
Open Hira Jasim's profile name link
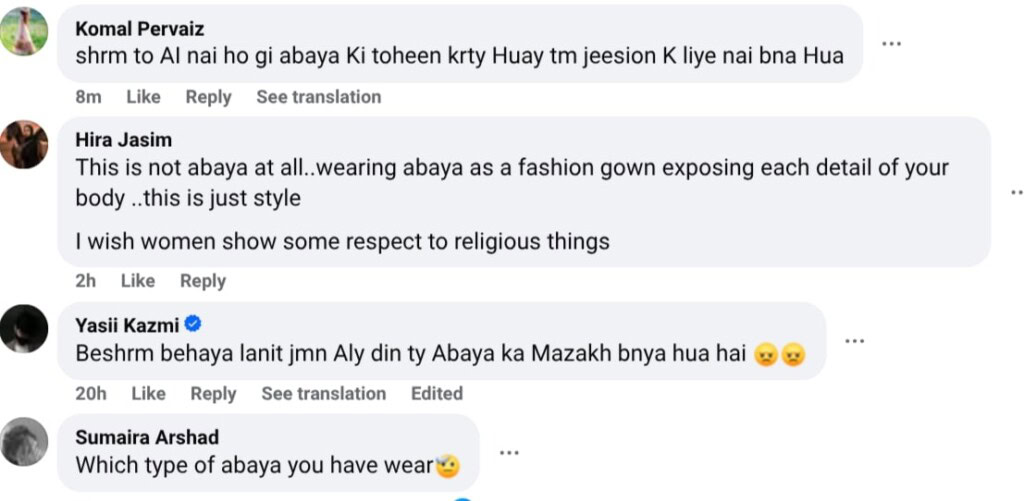(x=123, y=140)
